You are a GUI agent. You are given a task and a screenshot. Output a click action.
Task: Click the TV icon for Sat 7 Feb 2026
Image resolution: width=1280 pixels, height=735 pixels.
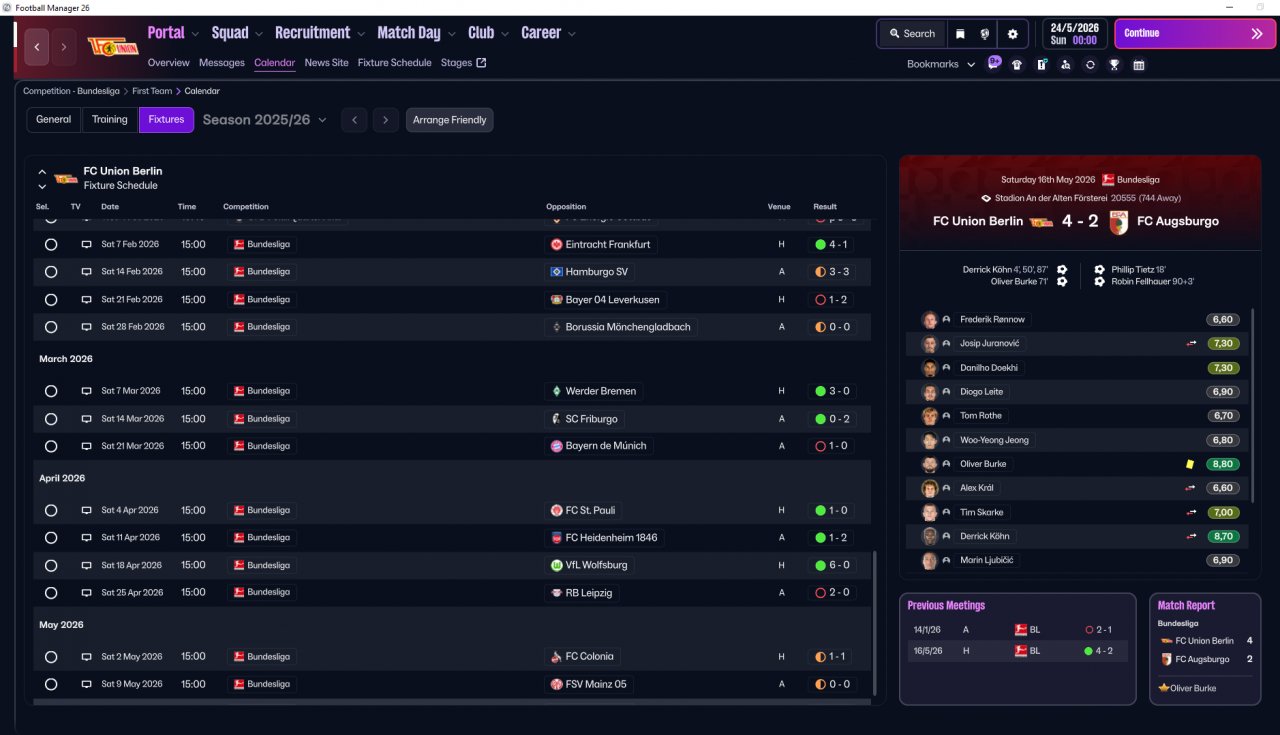point(86,244)
